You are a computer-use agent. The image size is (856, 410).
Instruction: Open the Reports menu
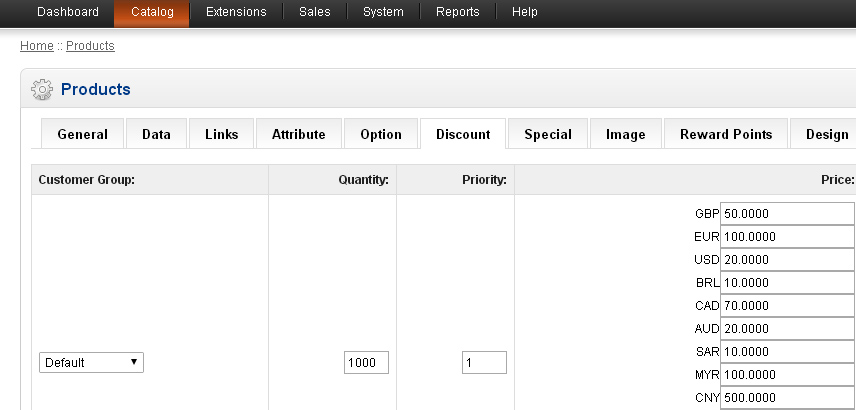click(457, 12)
